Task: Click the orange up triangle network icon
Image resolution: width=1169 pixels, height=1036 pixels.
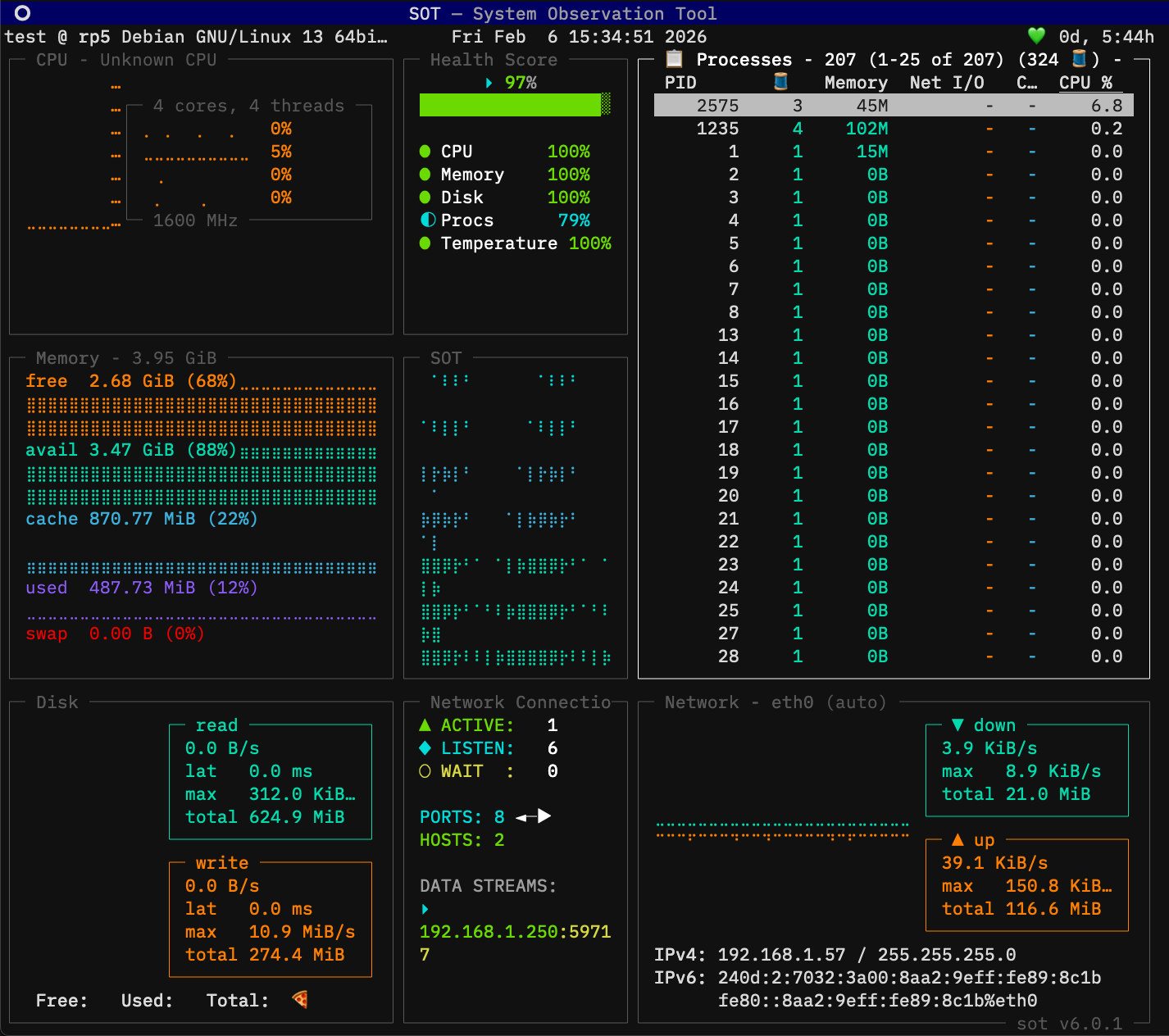Action: pos(957,839)
